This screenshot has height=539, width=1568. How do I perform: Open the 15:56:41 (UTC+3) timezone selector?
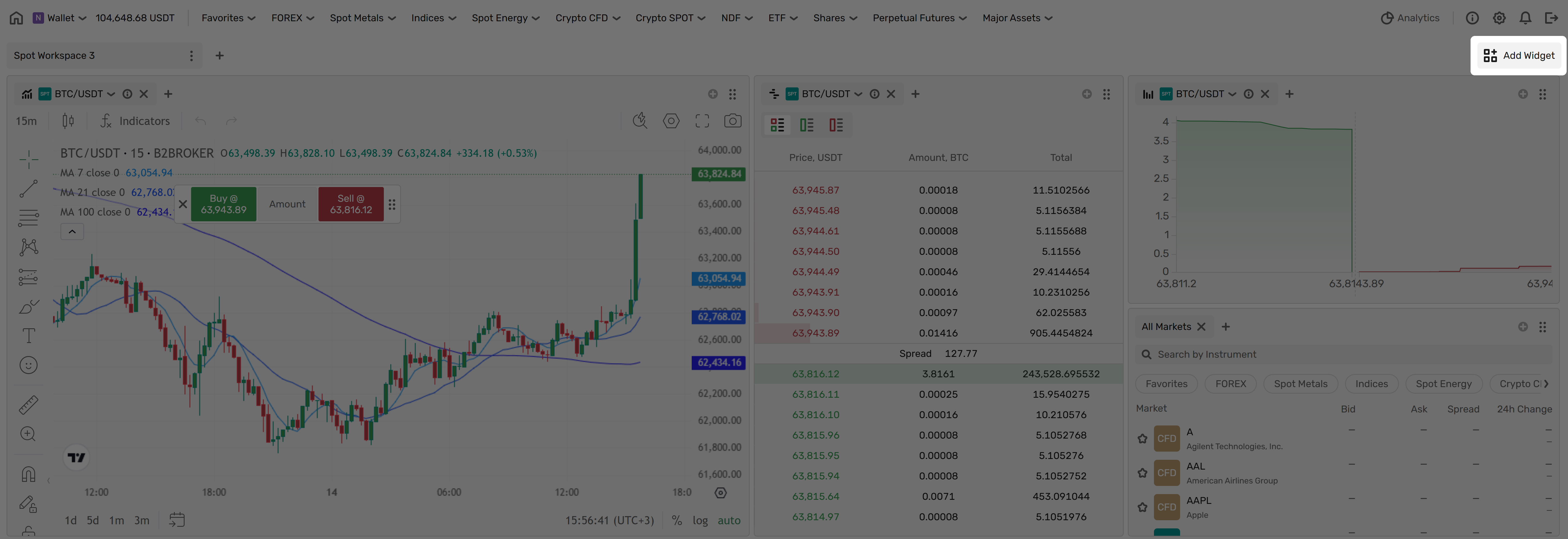(609, 521)
